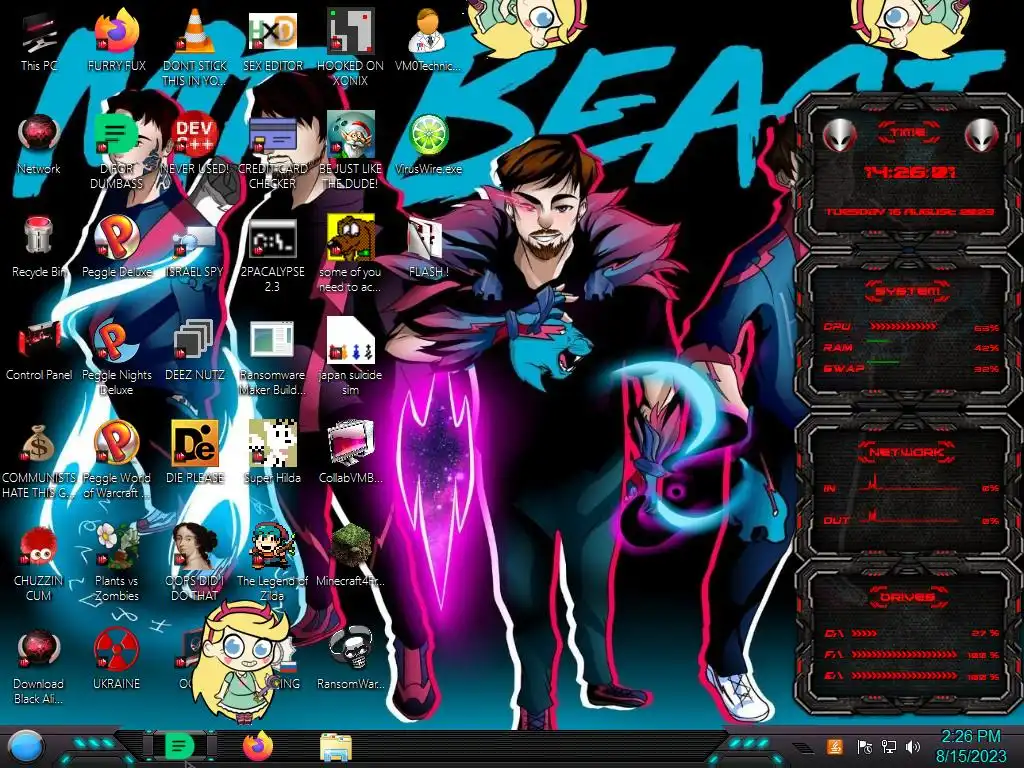1024x768 pixels.
Task: Click the TIME widget header
Action: (x=908, y=133)
